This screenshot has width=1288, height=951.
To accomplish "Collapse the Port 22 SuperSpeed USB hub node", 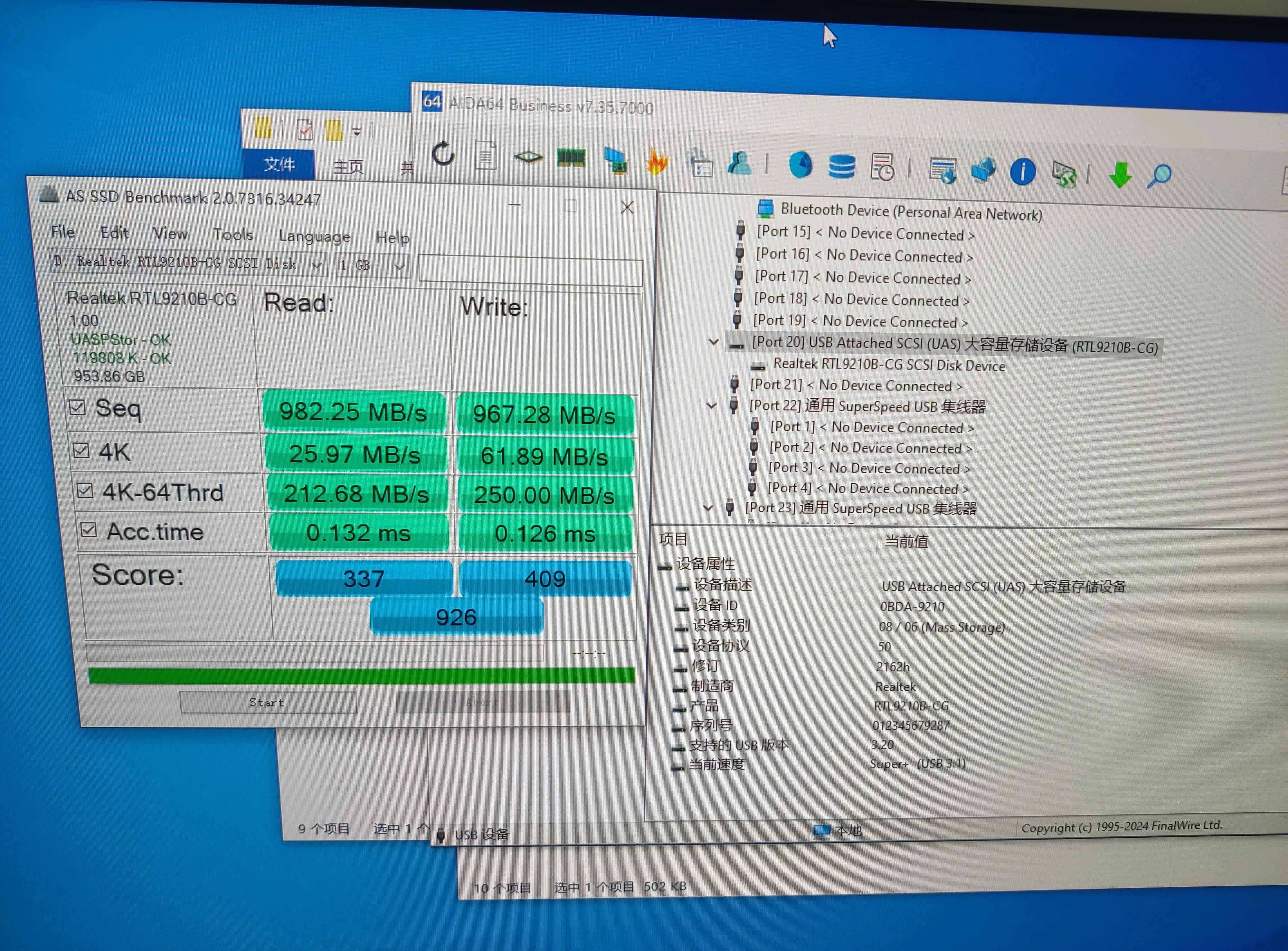I will coord(712,405).
